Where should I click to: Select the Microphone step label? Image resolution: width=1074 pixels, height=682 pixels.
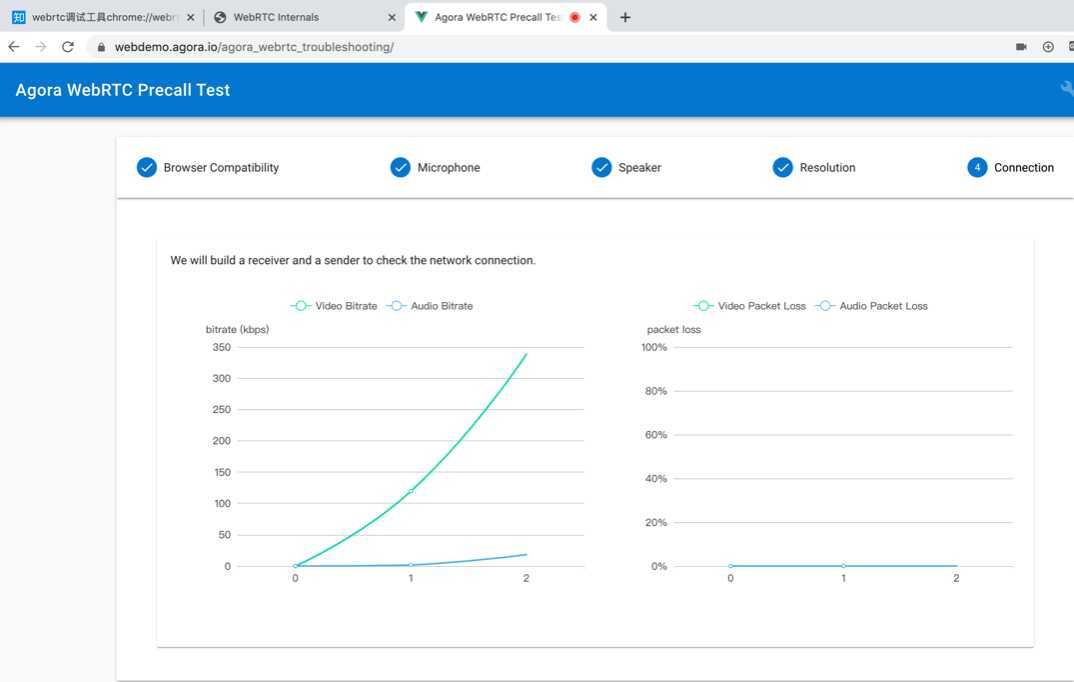tap(449, 168)
